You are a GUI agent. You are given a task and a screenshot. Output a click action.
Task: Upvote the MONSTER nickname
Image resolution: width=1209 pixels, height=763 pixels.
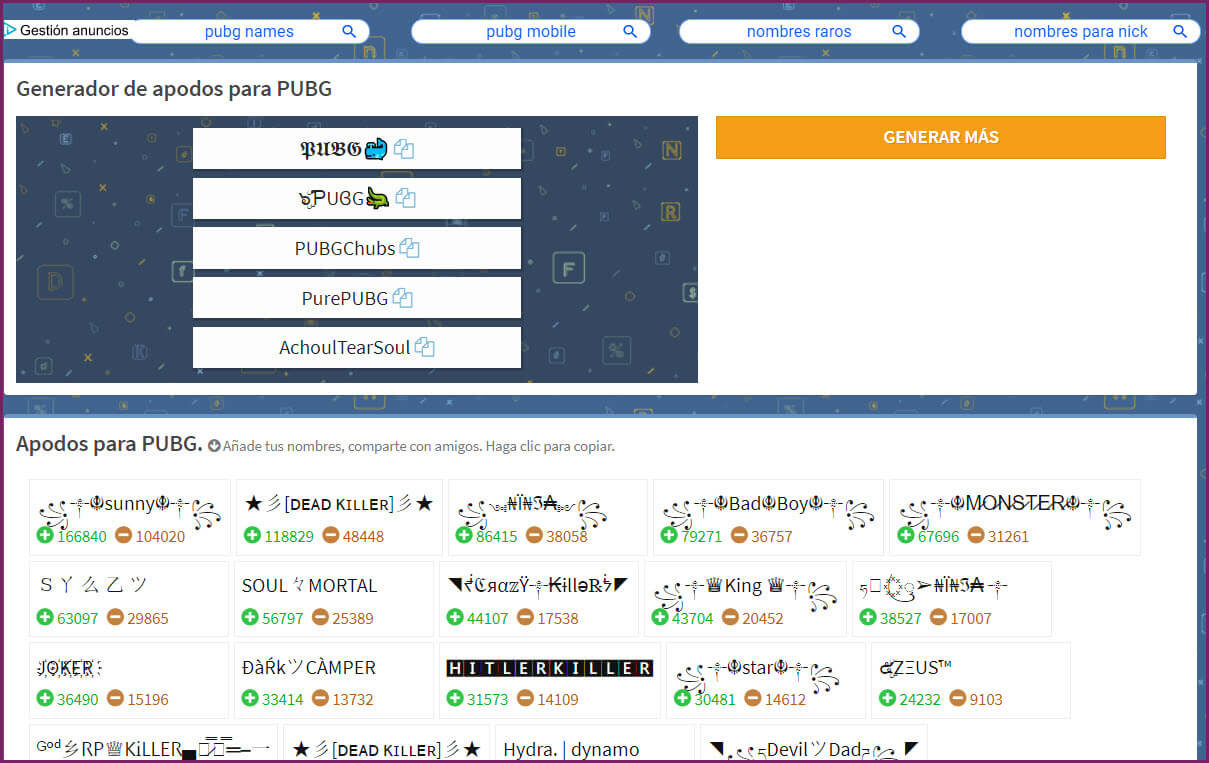(x=906, y=536)
